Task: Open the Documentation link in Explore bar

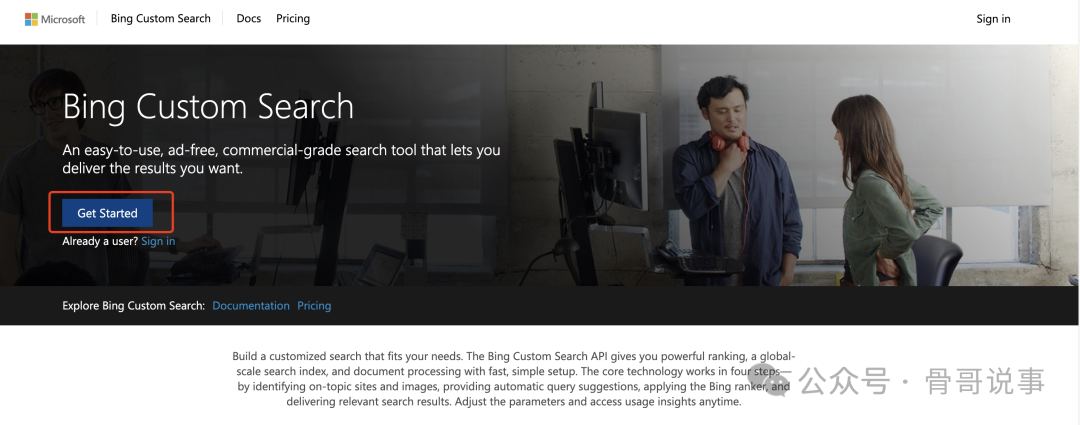Action: coord(251,305)
